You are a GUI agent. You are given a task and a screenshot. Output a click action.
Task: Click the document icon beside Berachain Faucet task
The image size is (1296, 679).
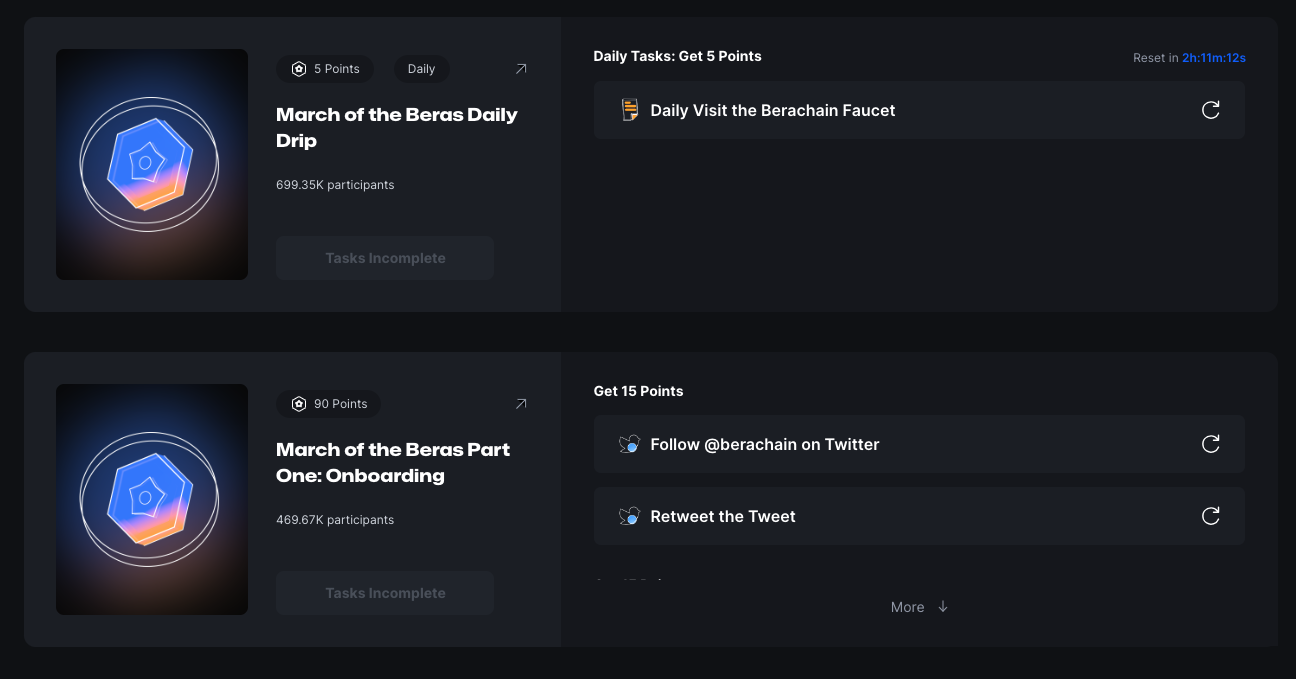(630, 110)
